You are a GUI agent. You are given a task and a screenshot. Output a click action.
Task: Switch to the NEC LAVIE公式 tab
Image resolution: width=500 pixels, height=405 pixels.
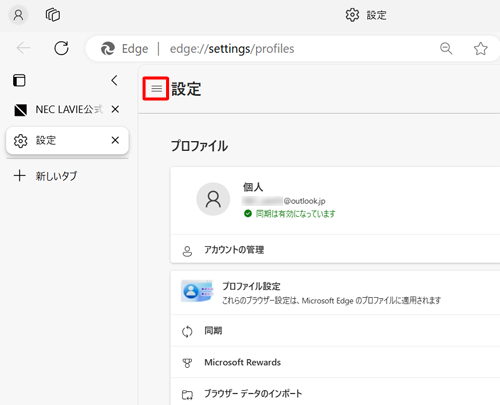67,109
